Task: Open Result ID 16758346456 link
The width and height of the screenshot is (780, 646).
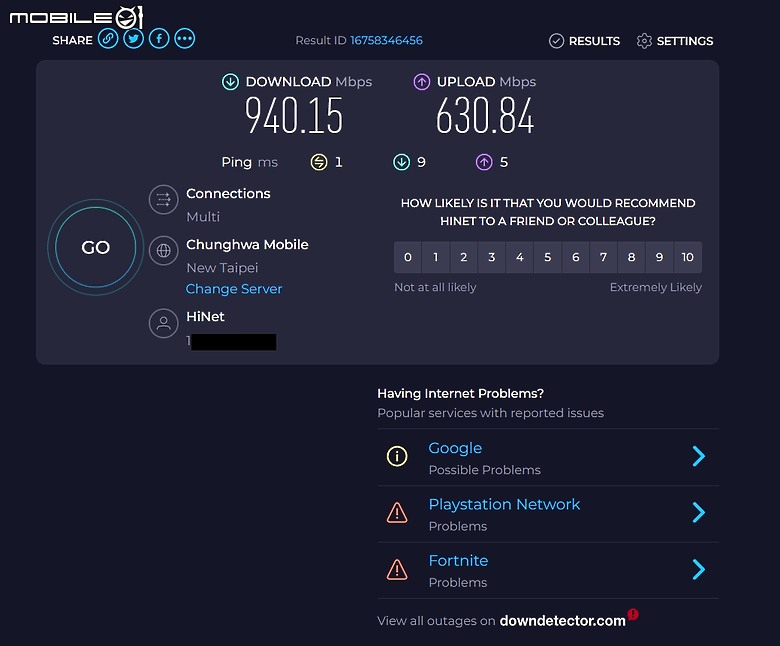Action: [x=386, y=40]
